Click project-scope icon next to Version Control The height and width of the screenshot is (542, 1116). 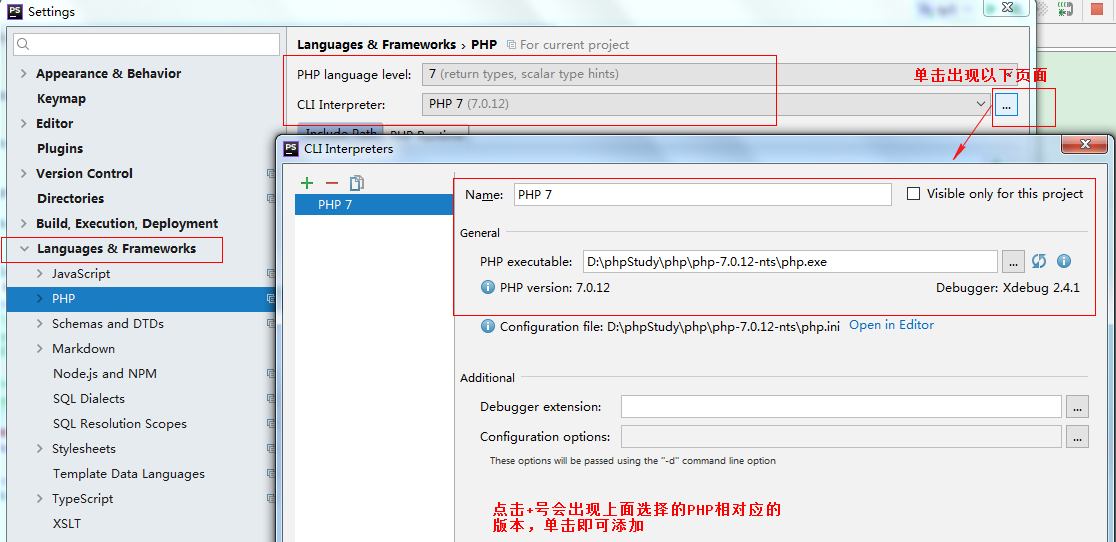pyautogui.click(x=270, y=173)
